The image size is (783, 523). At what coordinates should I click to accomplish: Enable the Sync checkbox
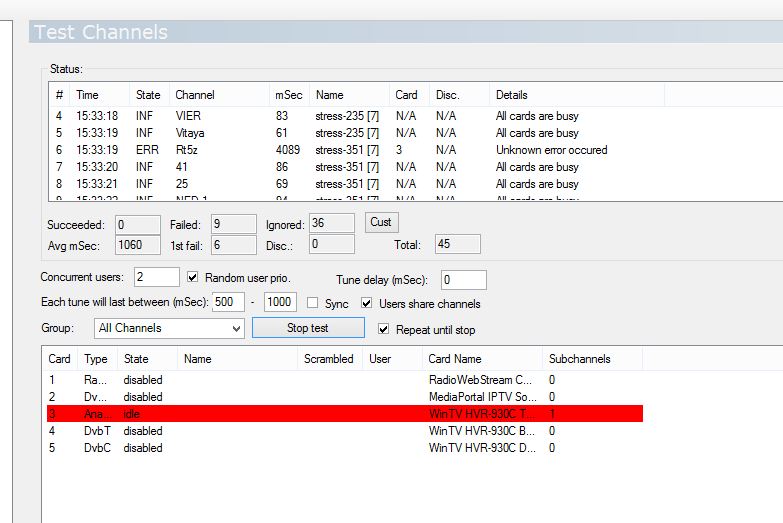pyautogui.click(x=313, y=303)
